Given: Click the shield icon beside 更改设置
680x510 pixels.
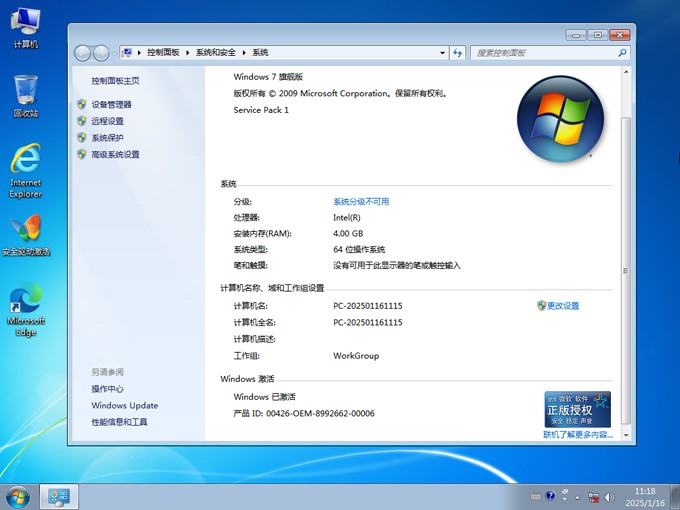Looking at the screenshot, I should (x=541, y=305).
